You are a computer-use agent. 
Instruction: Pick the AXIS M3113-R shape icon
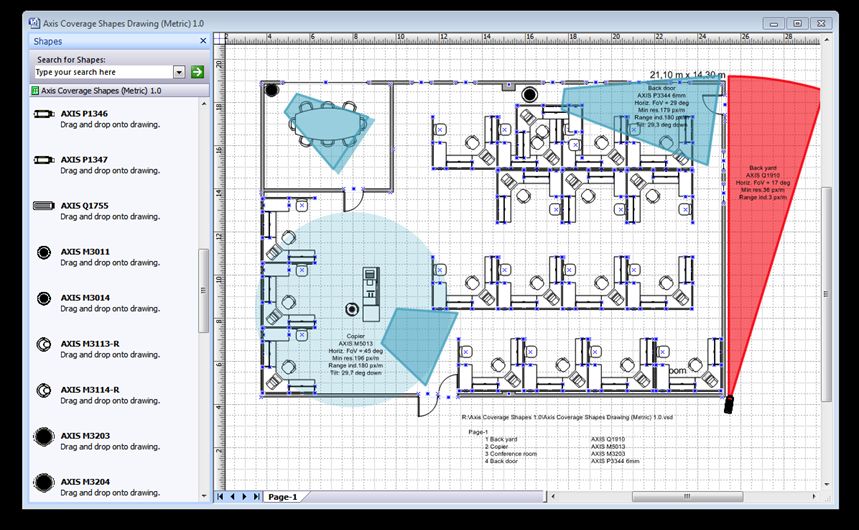43,344
